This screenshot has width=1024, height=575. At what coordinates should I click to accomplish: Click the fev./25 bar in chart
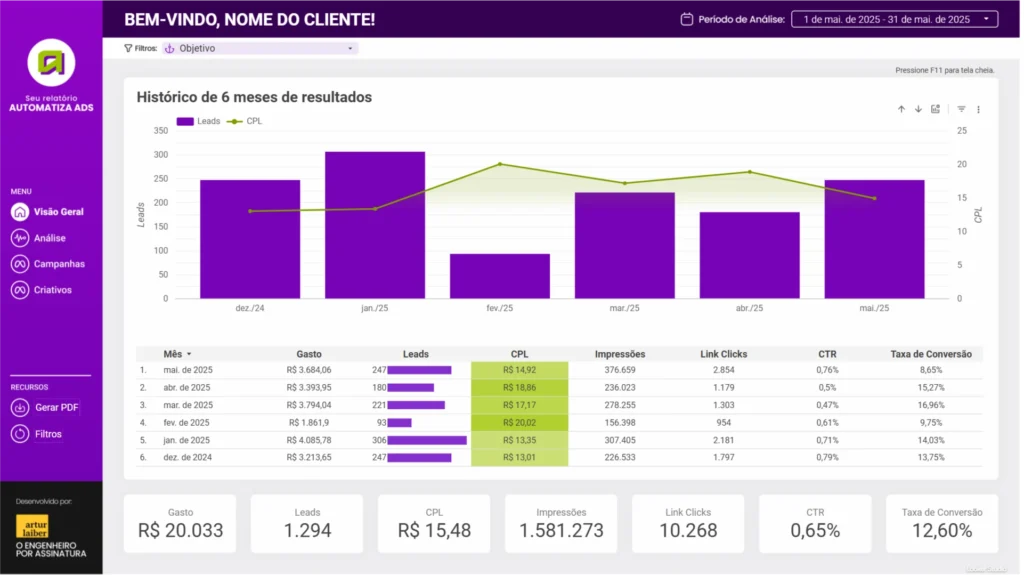coord(500,276)
